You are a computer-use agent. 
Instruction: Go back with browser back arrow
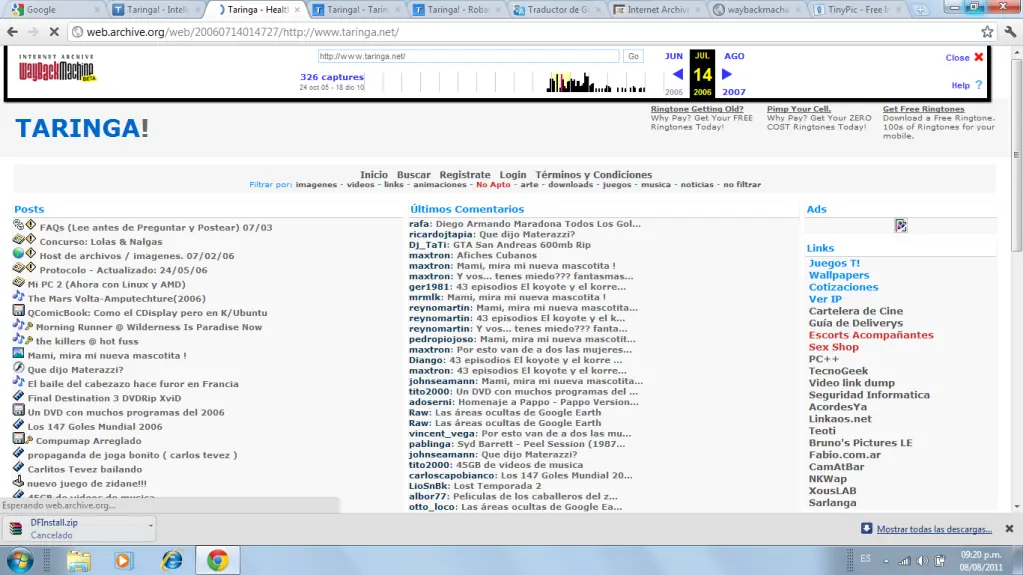12,31
